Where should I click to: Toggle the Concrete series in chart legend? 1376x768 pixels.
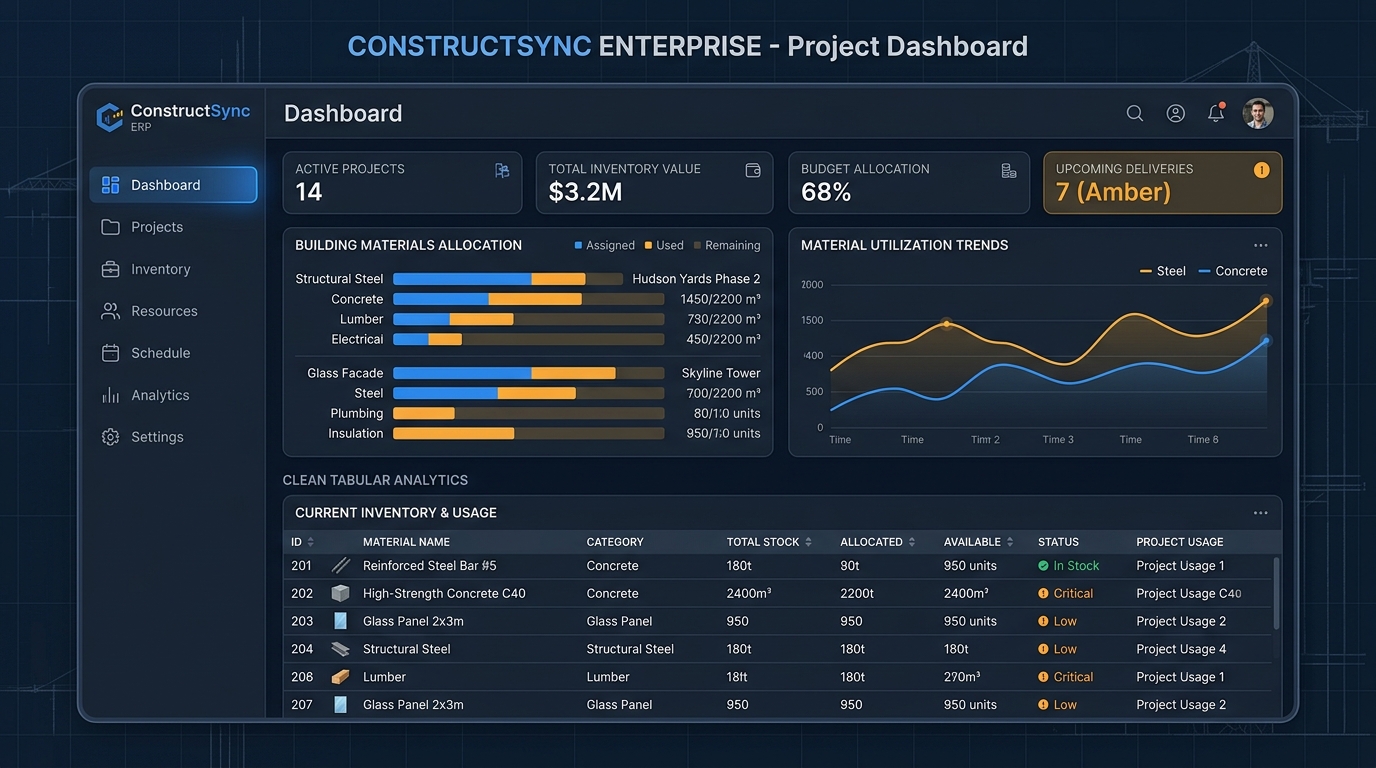1232,271
